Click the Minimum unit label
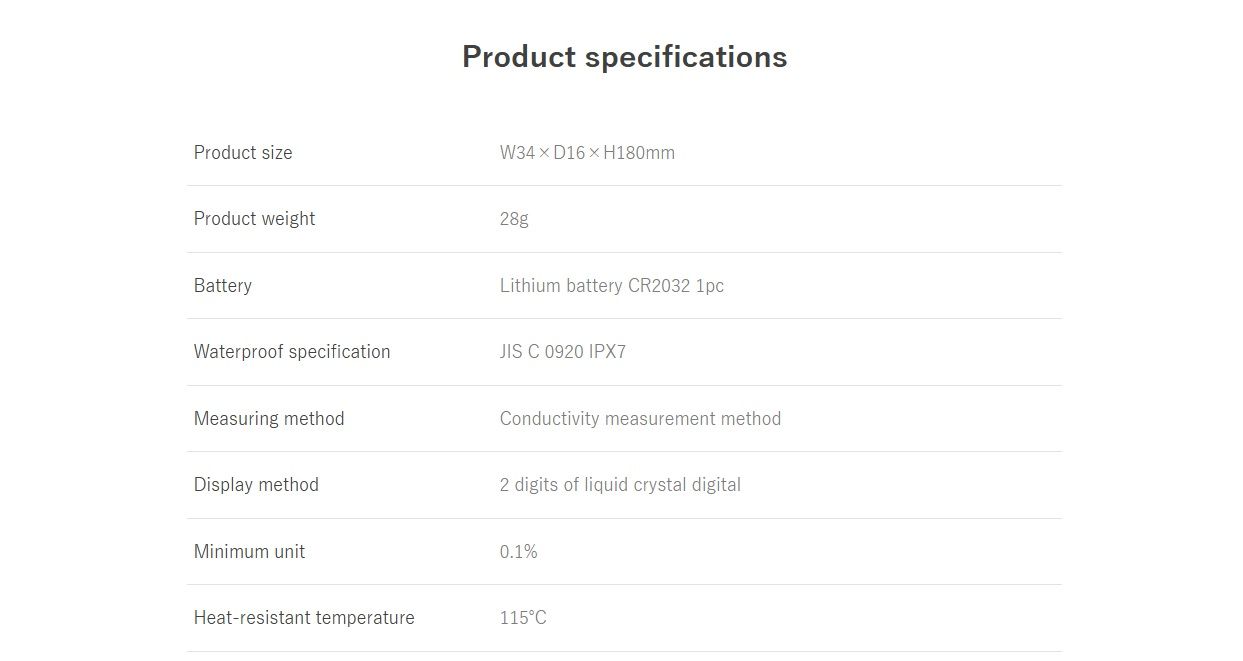Screen dimensions: 1243x661 point(249,552)
